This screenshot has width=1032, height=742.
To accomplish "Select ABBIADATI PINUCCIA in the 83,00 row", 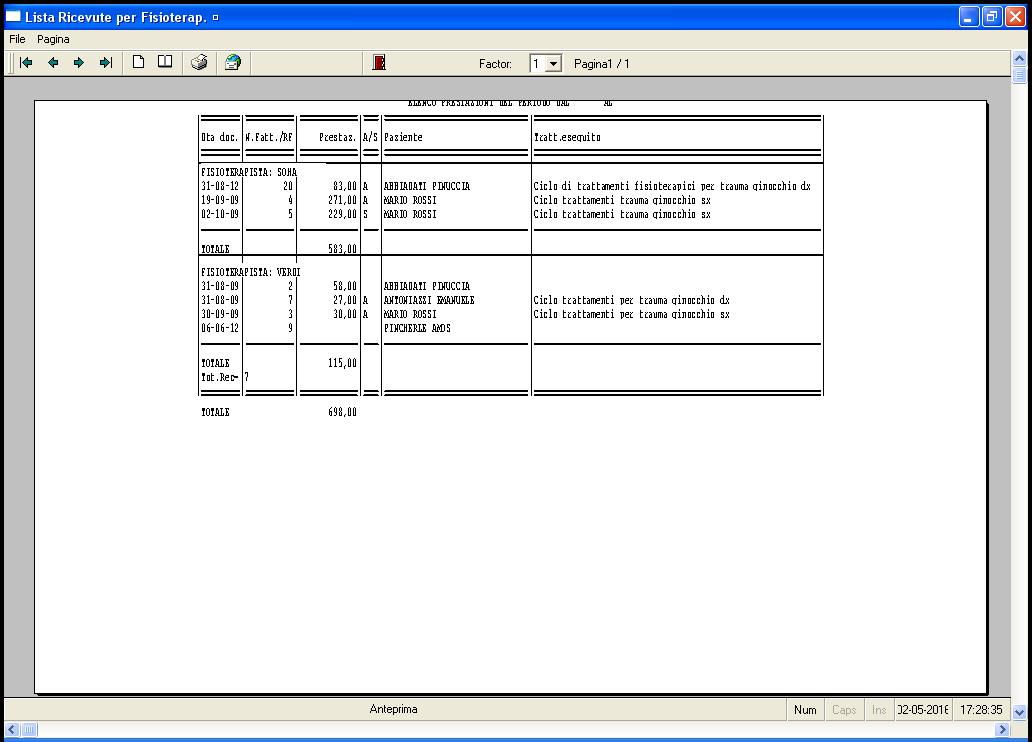I will (x=426, y=186).
